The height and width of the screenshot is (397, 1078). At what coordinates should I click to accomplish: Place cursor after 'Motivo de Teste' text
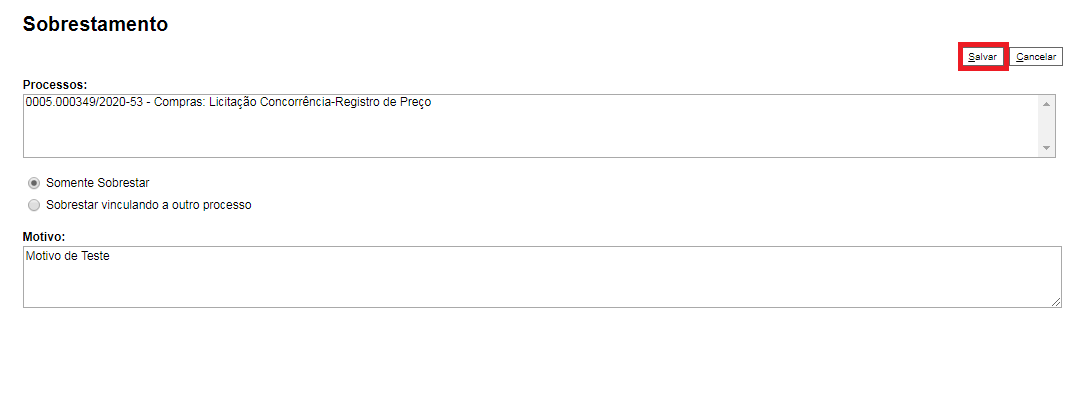coord(111,256)
